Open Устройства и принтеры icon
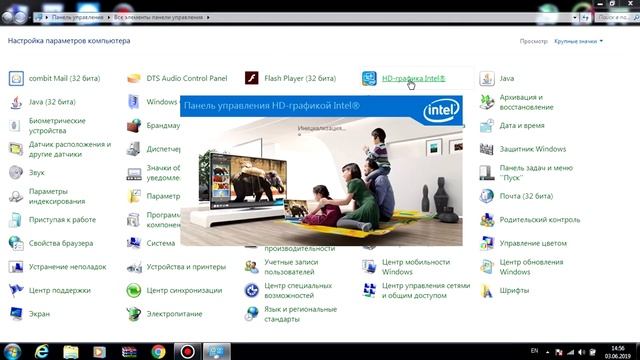Screen dimensions: 640x360 click(134, 267)
